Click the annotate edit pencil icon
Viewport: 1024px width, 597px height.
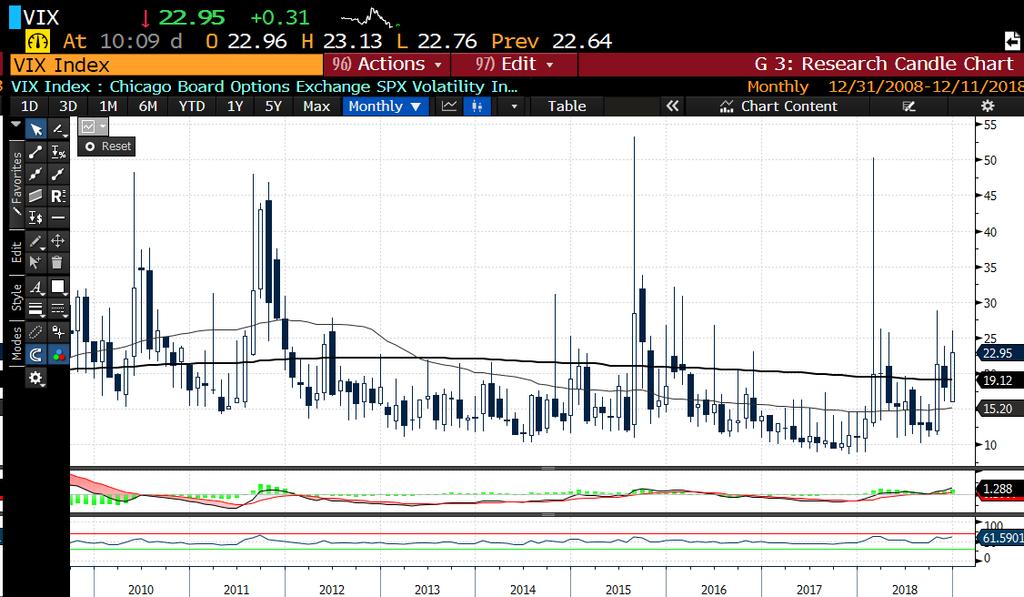(908, 106)
